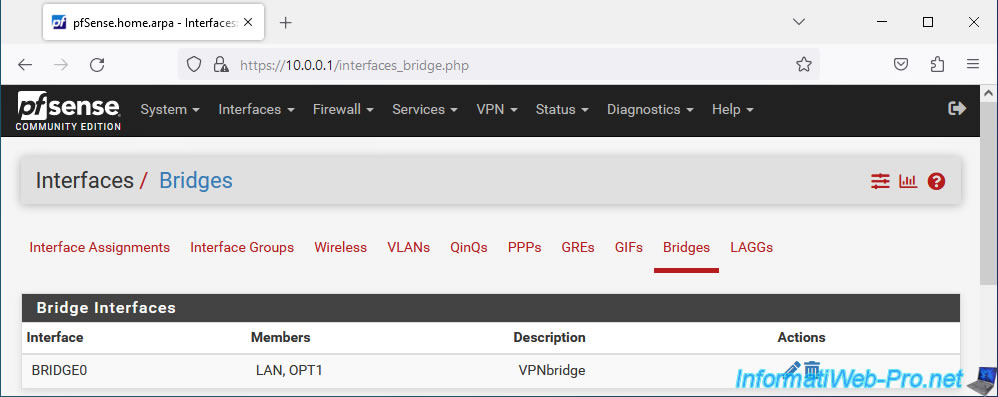Click the pfSense logout icon
The width and height of the screenshot is (998, 397).
[957, 109]
